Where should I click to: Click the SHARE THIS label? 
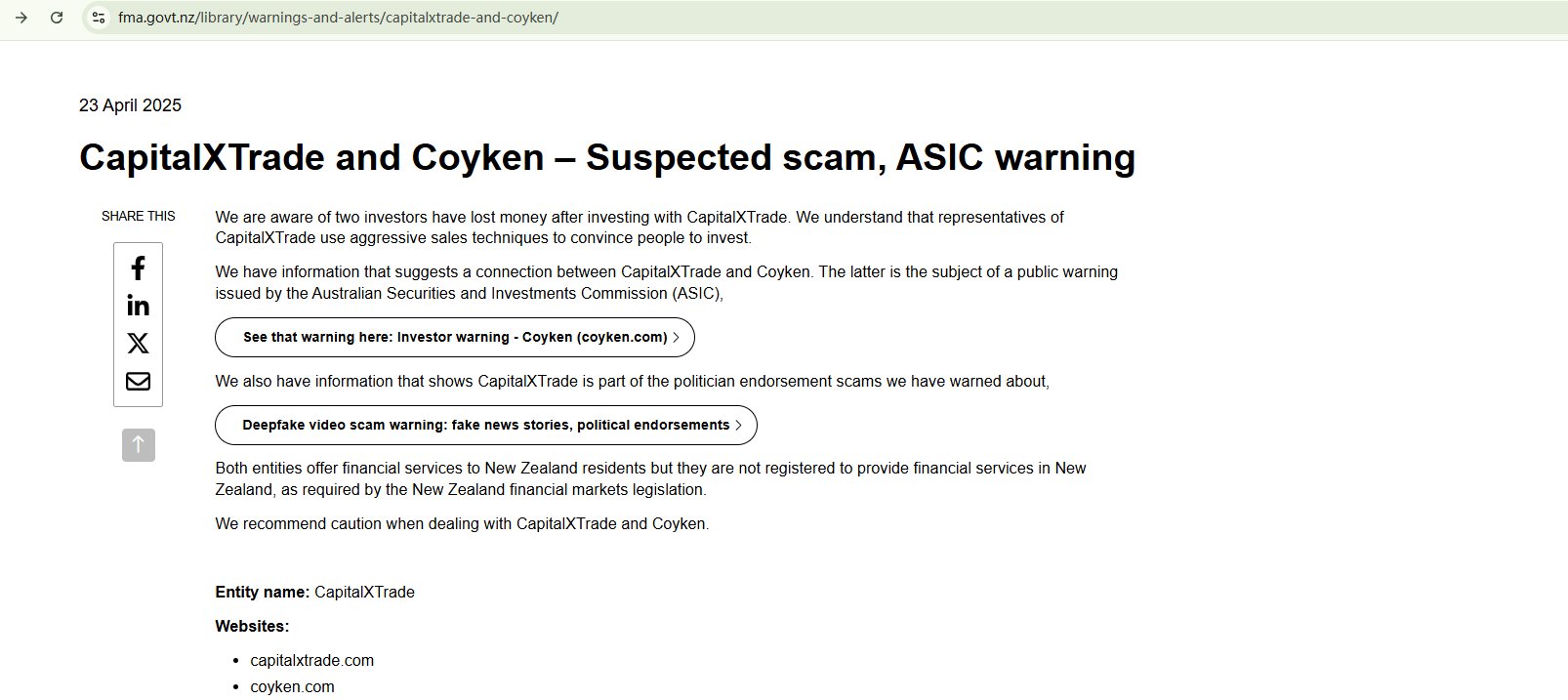138,216
